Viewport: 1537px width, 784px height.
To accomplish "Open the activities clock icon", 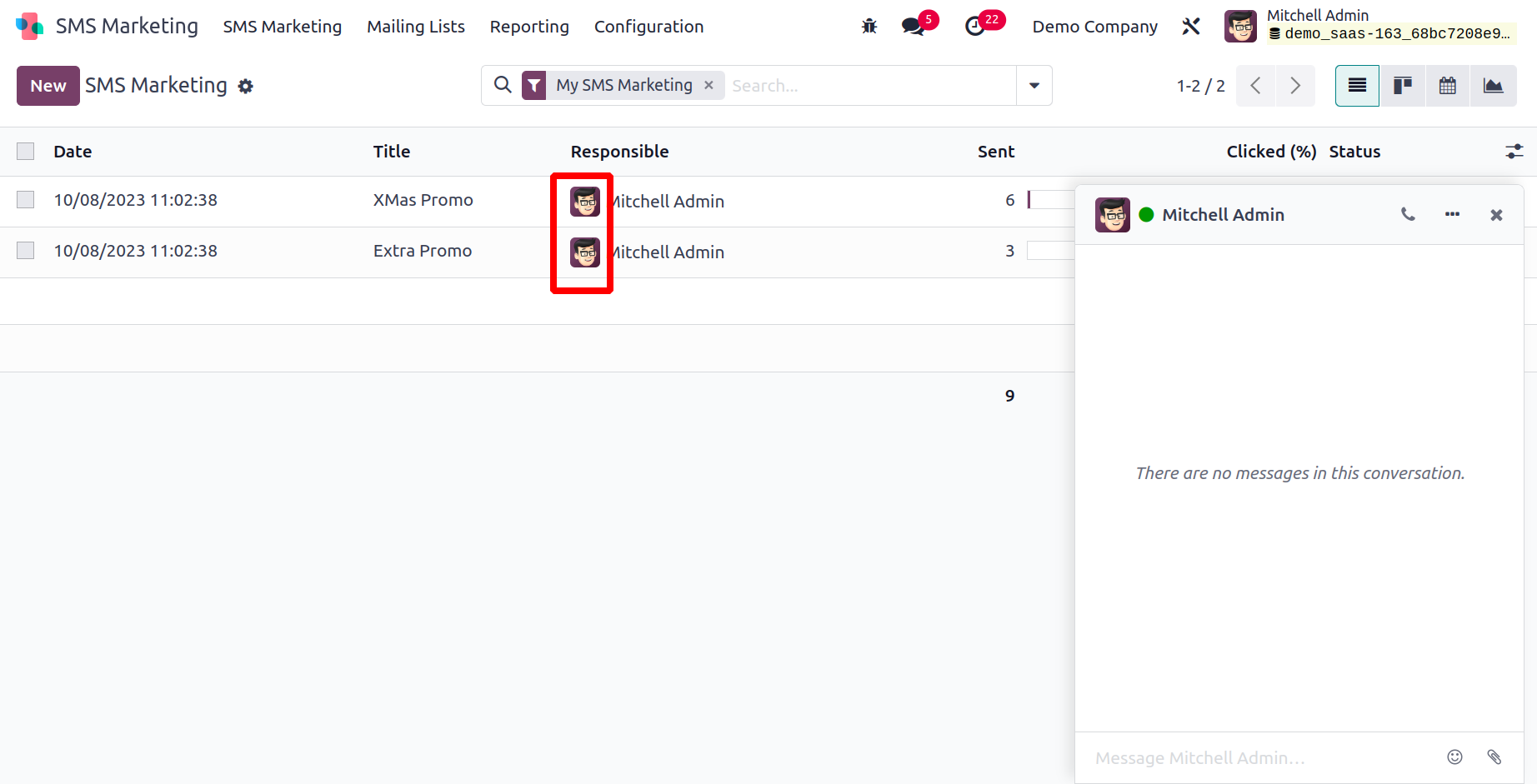I will click(974, 27).
